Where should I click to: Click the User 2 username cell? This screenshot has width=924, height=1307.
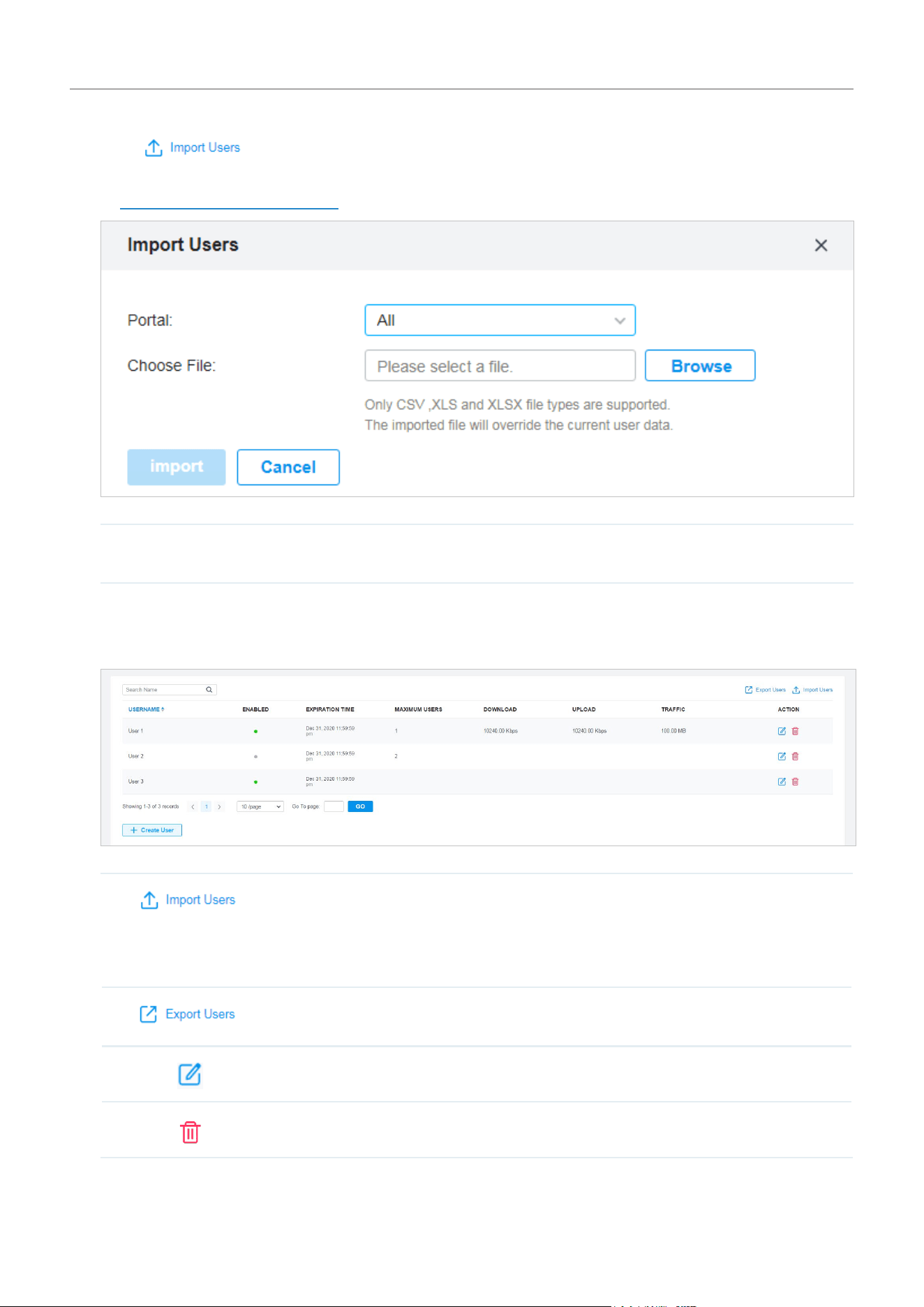click(135, 756)
